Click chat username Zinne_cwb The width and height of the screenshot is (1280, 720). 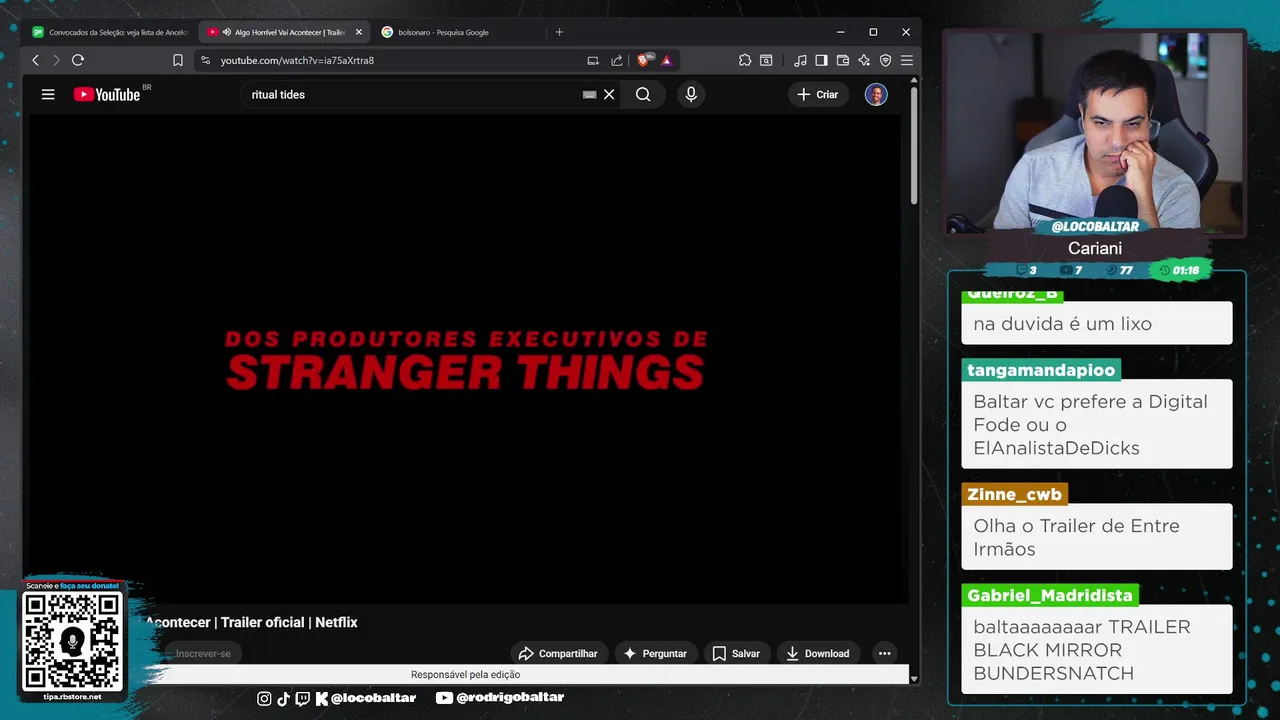click(1014, 494)
